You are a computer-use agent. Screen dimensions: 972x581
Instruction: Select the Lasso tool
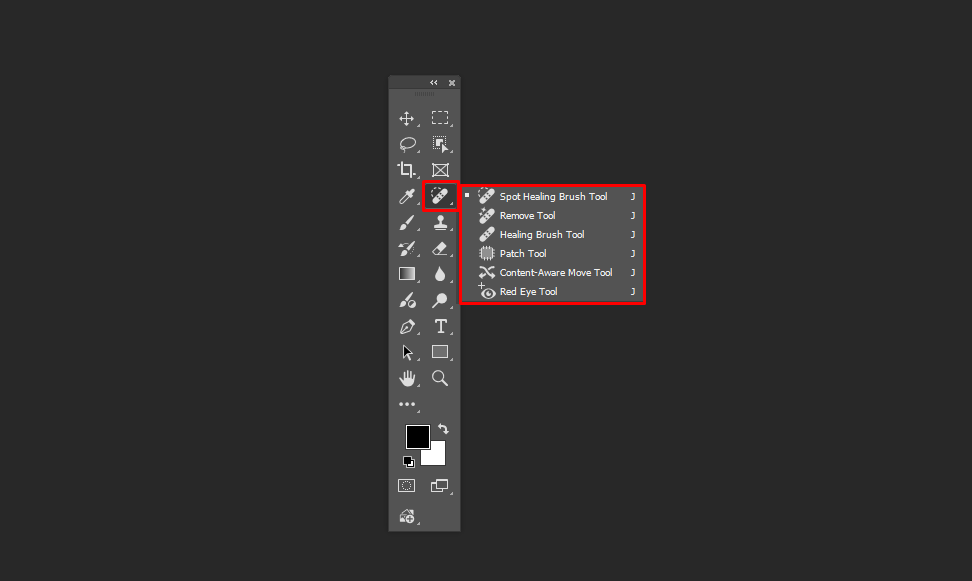point(407,144)
